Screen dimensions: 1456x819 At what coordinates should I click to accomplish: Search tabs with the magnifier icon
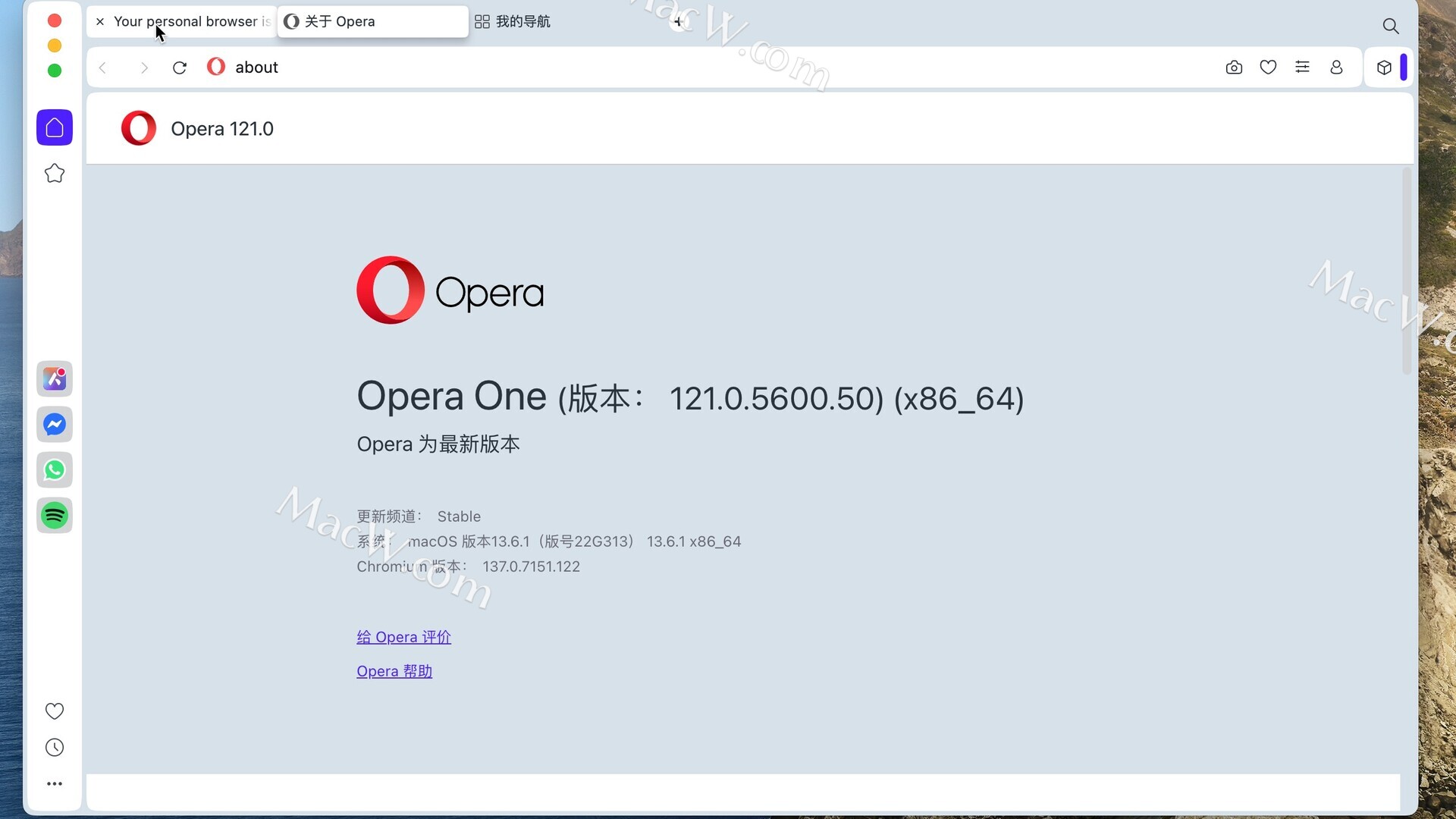(1391, 26)
